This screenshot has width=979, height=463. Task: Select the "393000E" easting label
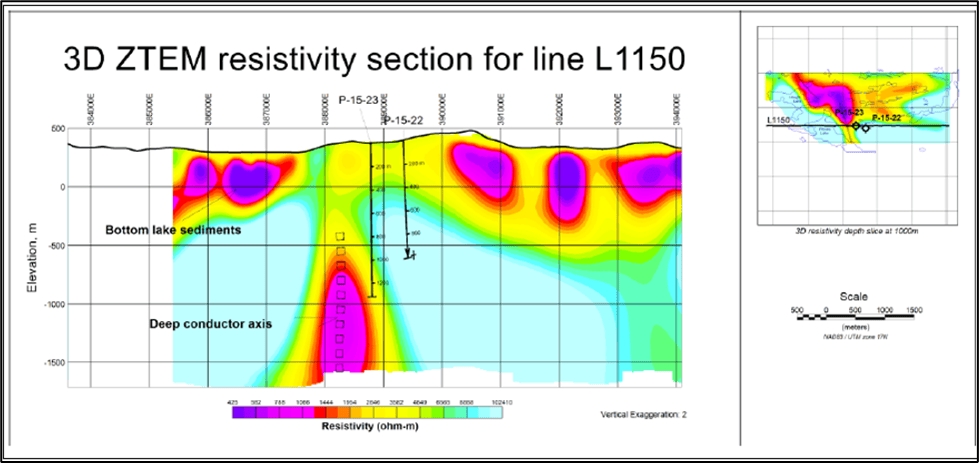(619, 110)
